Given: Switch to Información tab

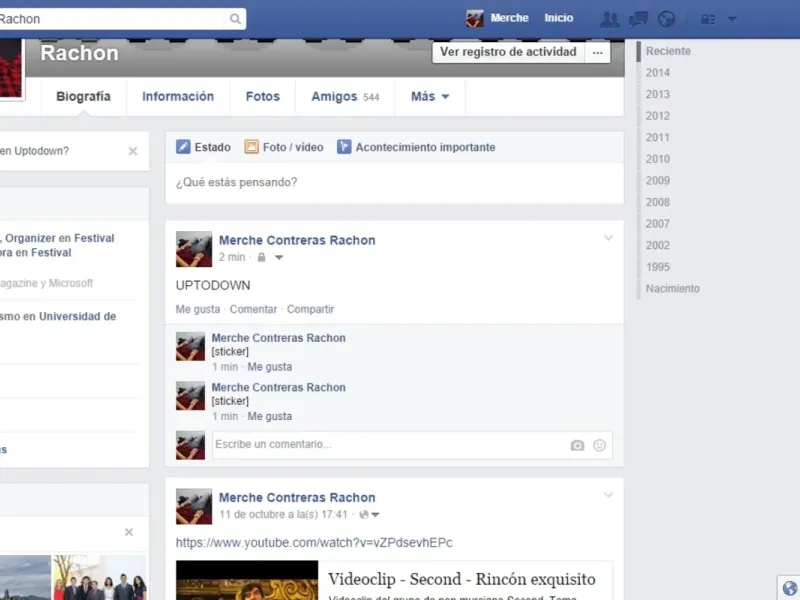Looking at the screenshot, I should (x=178, y=96).
